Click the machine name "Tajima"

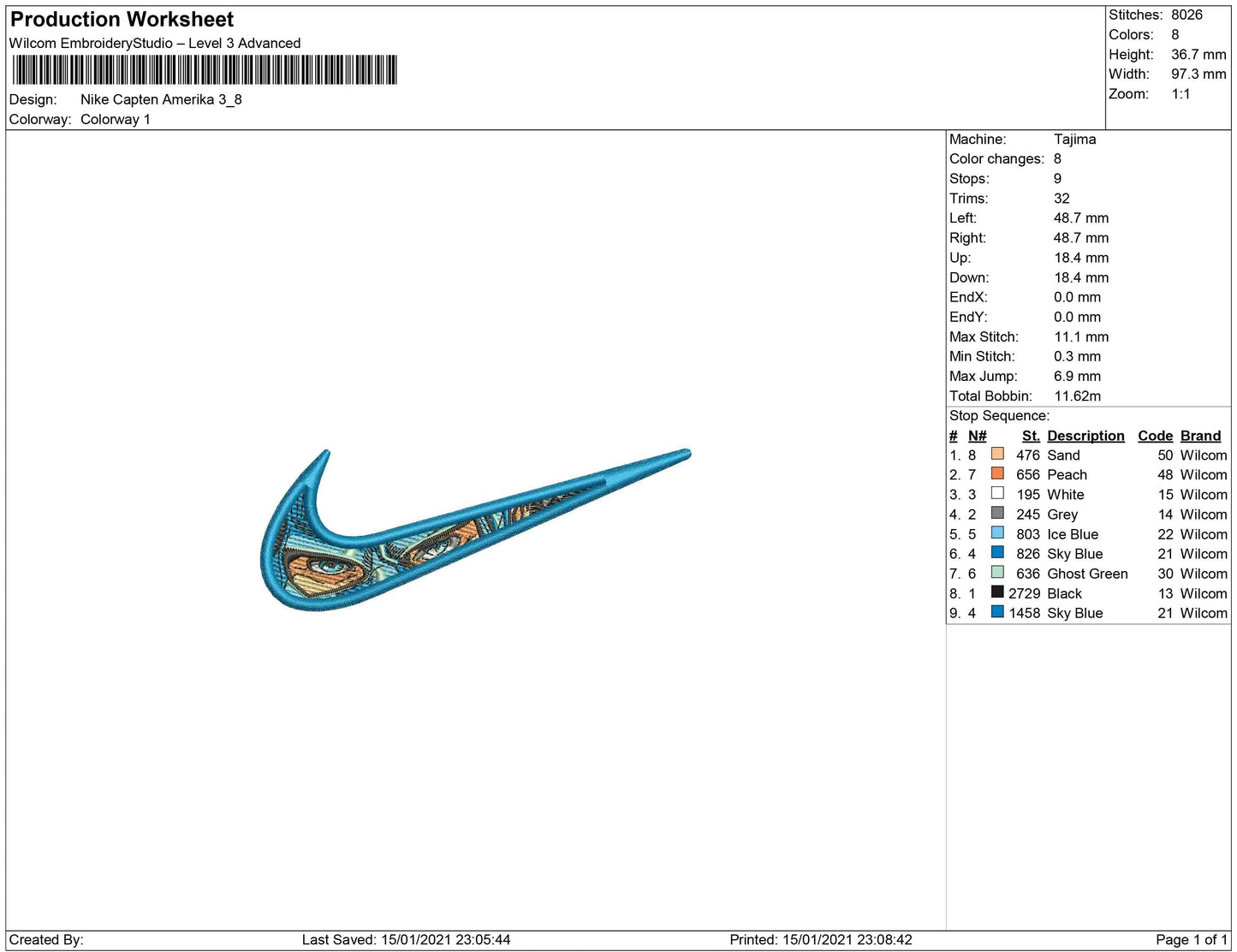1074,140
